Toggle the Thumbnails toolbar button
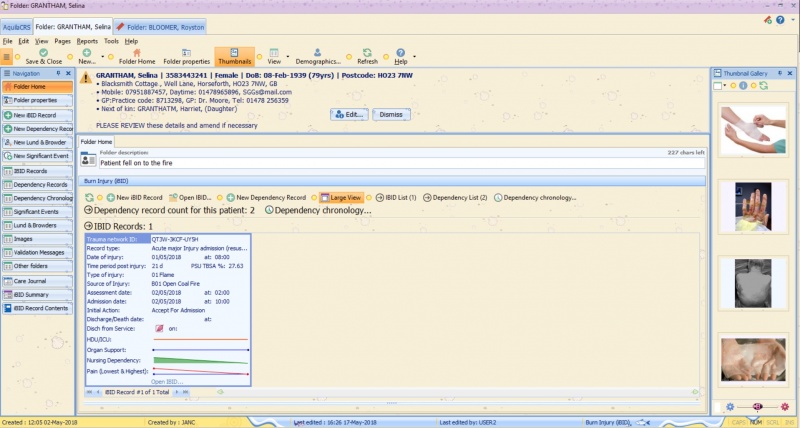800x428 pixels. (234, 57)
